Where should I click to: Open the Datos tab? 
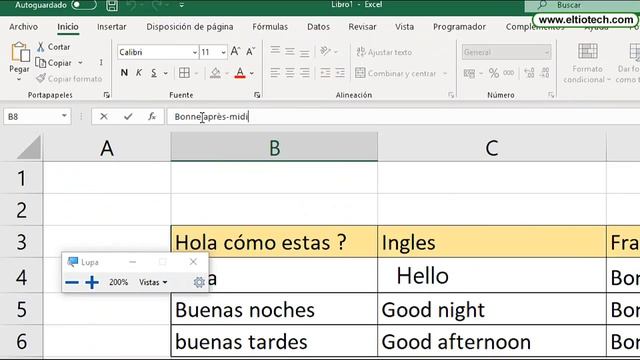(318, 27)
